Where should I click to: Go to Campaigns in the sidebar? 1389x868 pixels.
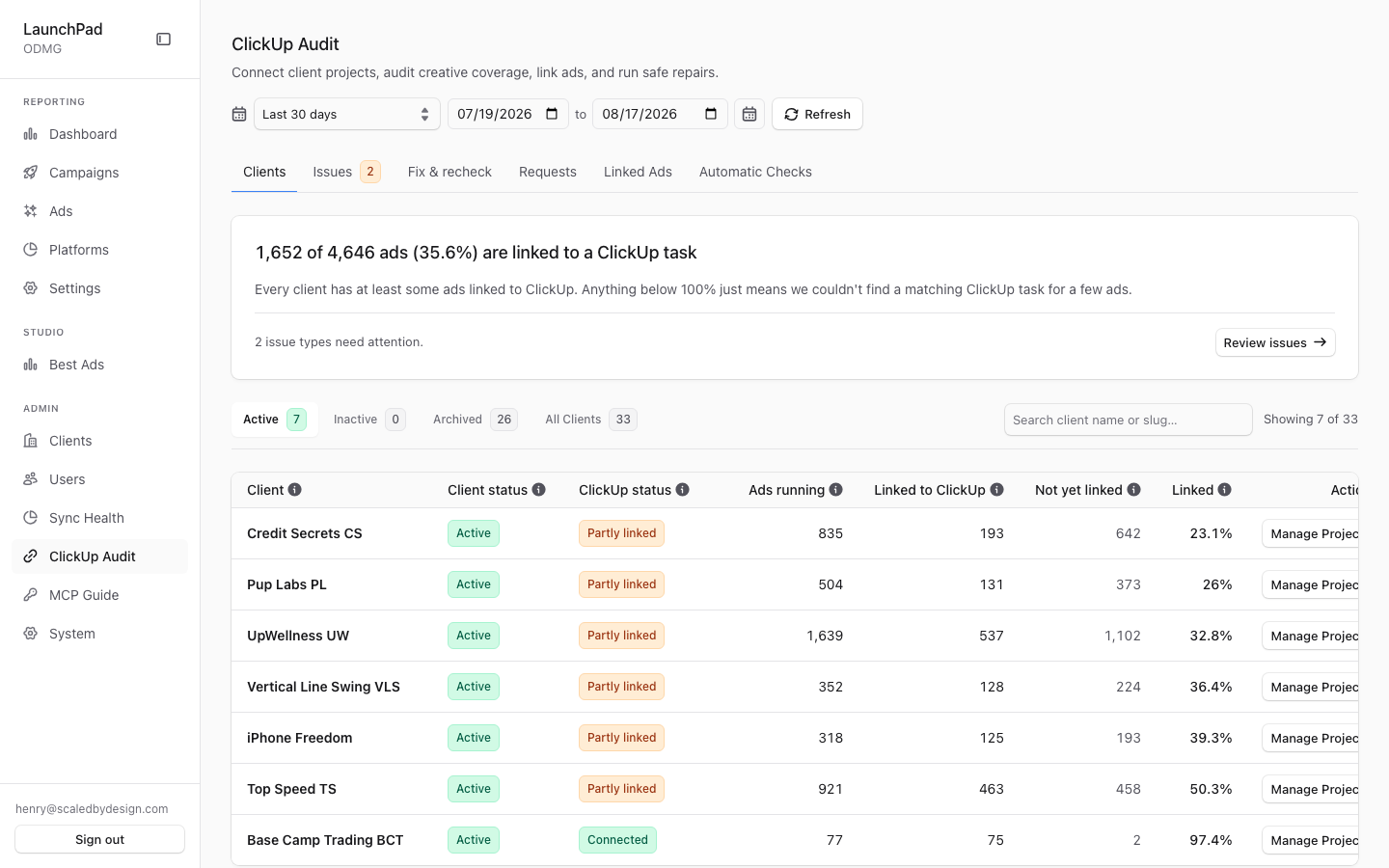(99, 173)
